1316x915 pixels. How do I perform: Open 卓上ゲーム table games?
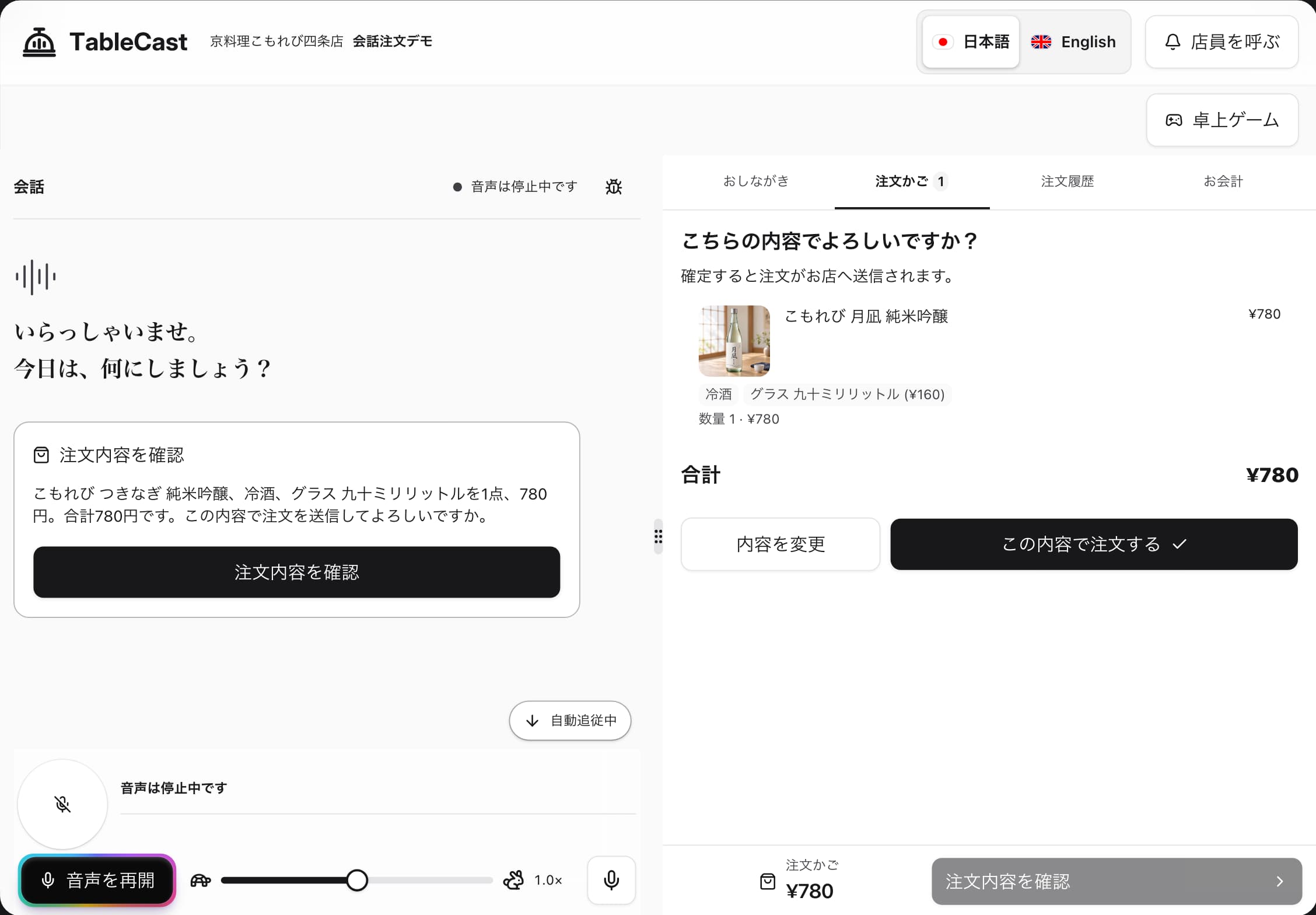tap(1222, 120)
